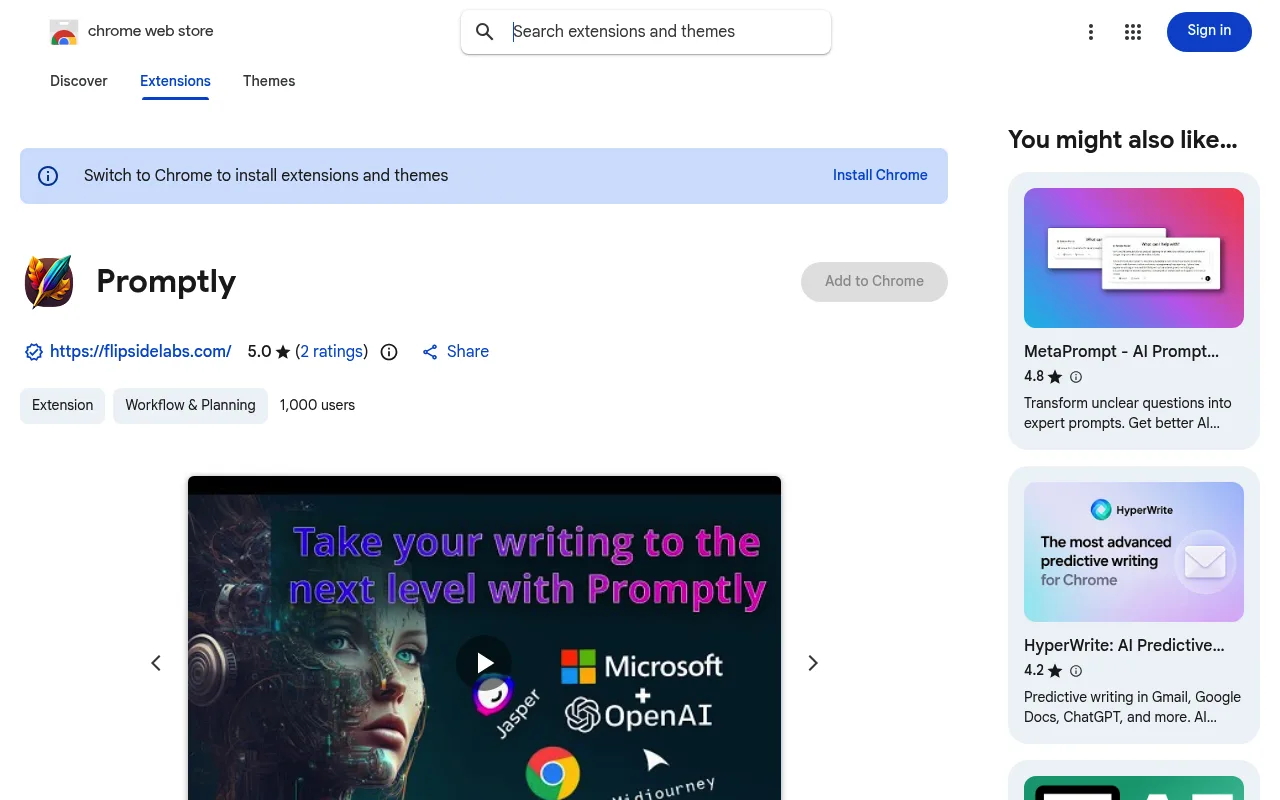Click the Promptly extension feather icon
1280x800 pixels.
[x=49, y=281]
